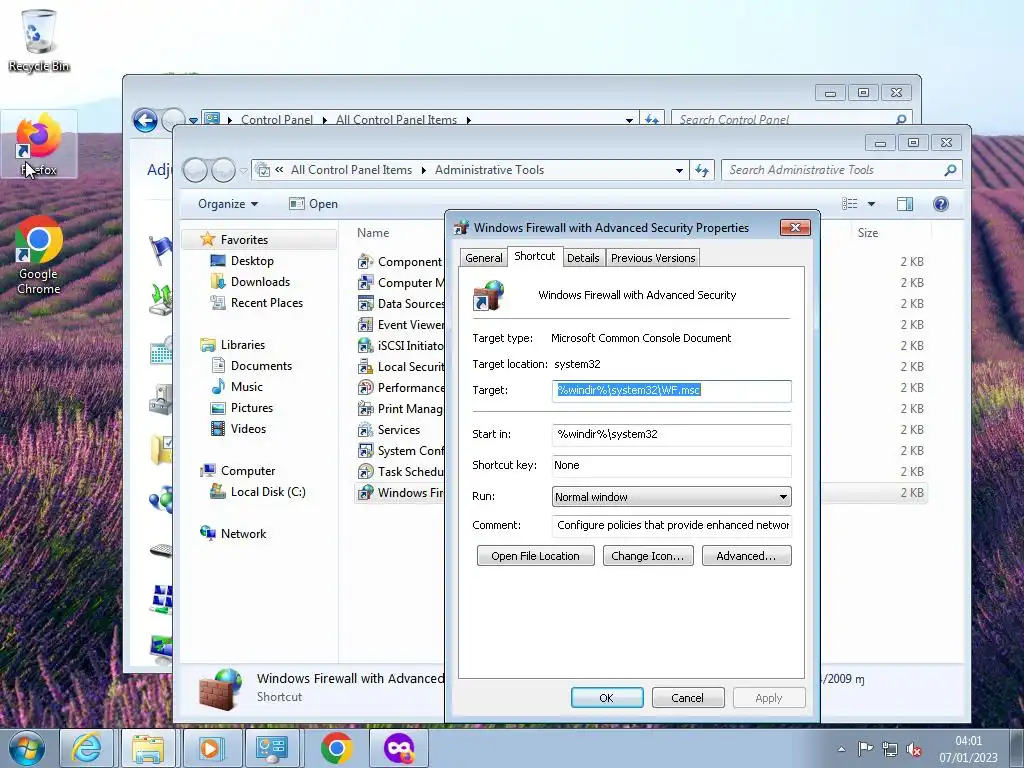Viewport: 1024px width, 768px height.
Task: Open Explorer help question mark icon
Action: point(940,204)
